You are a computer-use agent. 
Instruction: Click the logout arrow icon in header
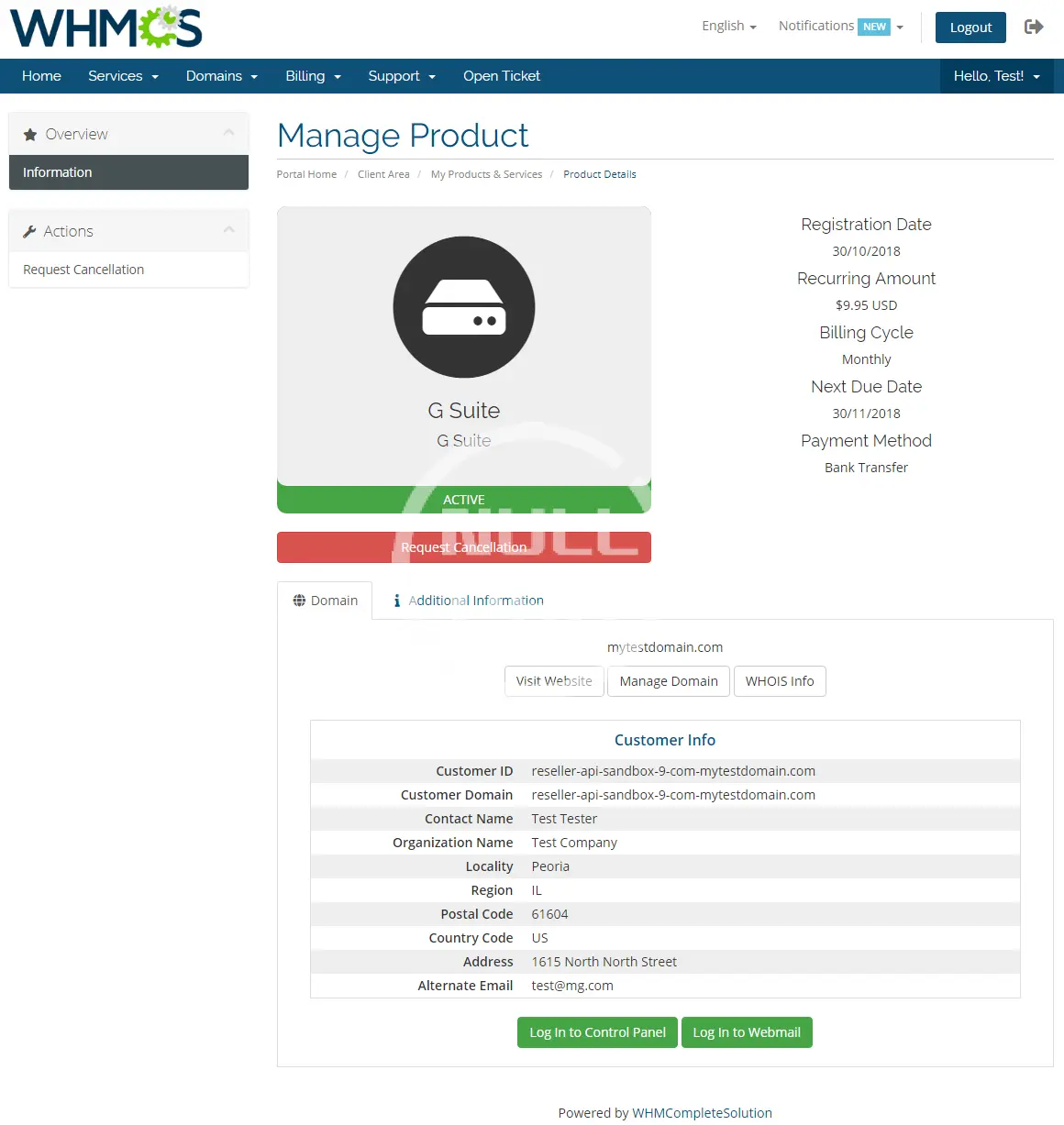coord(1034,27)
